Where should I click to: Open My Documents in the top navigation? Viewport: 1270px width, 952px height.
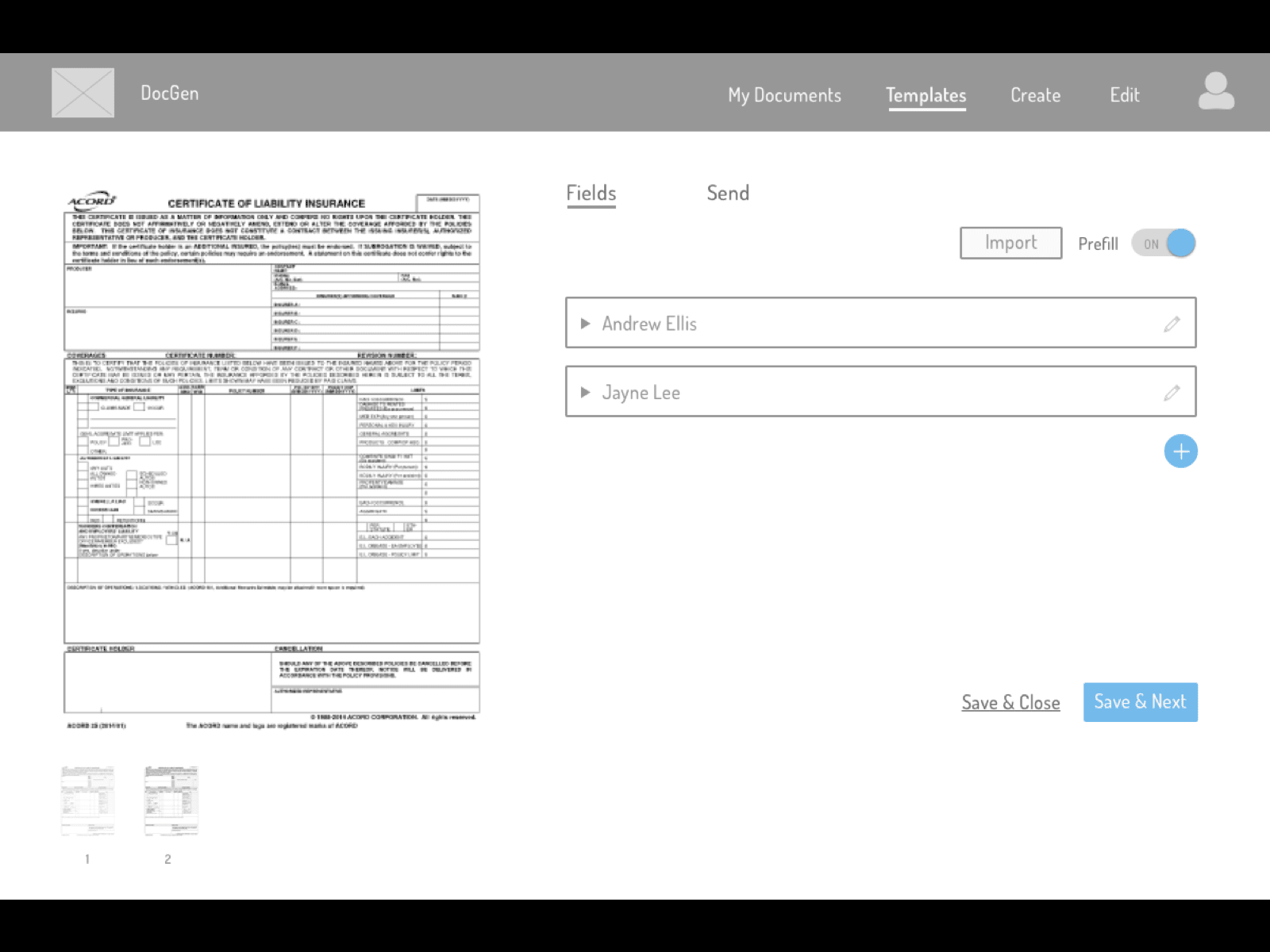(x=784, y=95)
